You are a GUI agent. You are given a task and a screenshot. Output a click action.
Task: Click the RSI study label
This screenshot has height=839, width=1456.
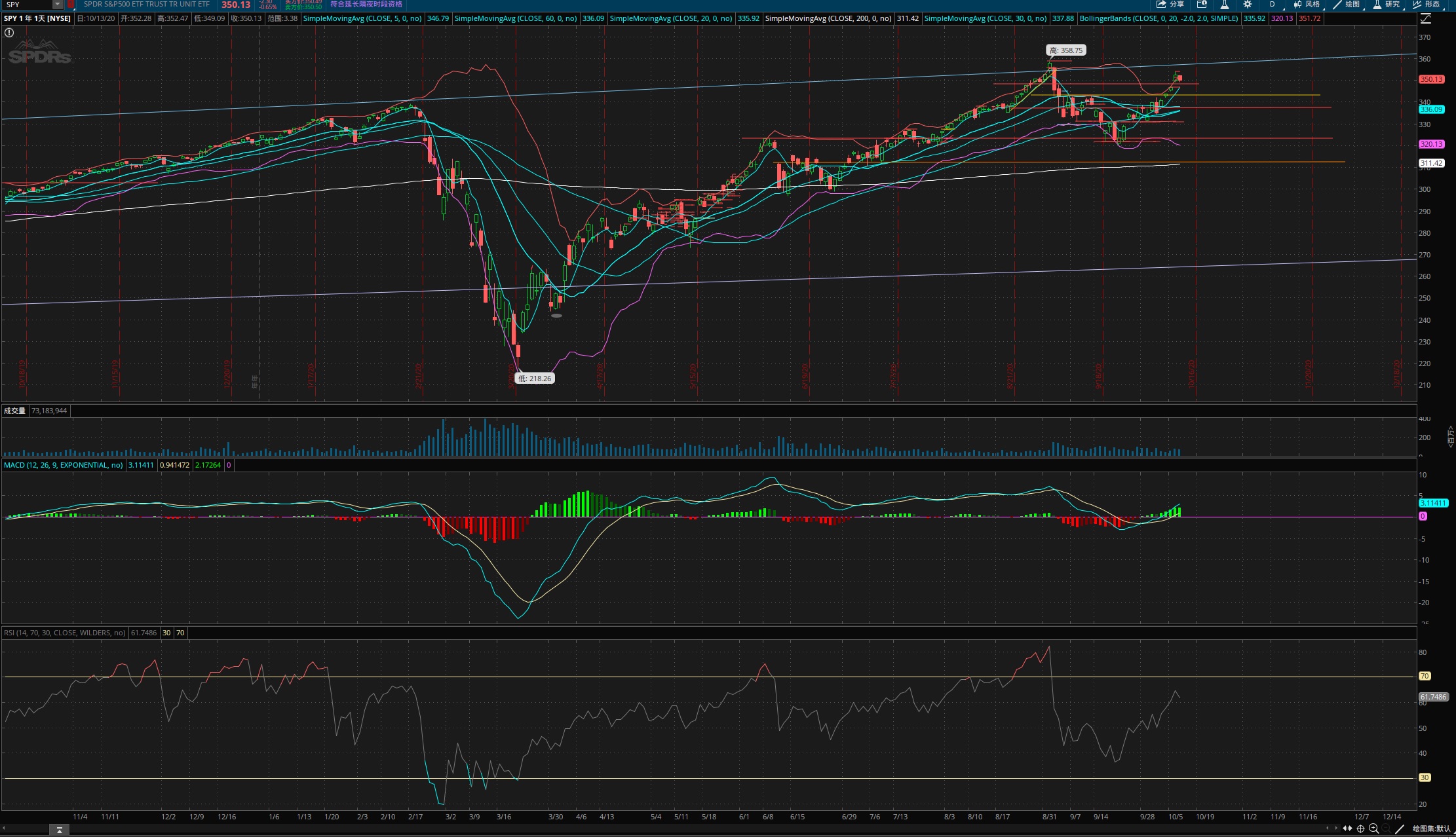pyautogui.click(x=65, y=633)
